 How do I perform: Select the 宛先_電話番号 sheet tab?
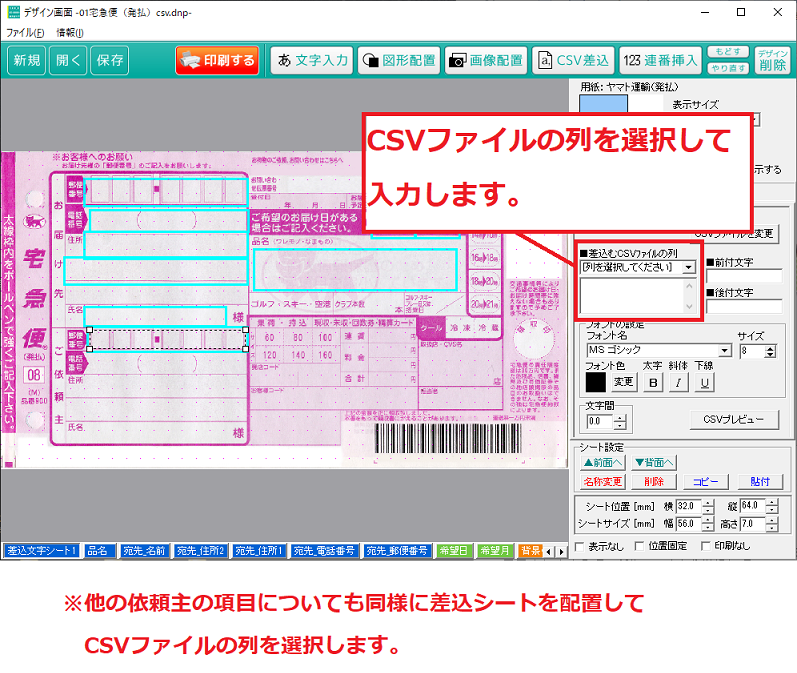click(324, 551)
